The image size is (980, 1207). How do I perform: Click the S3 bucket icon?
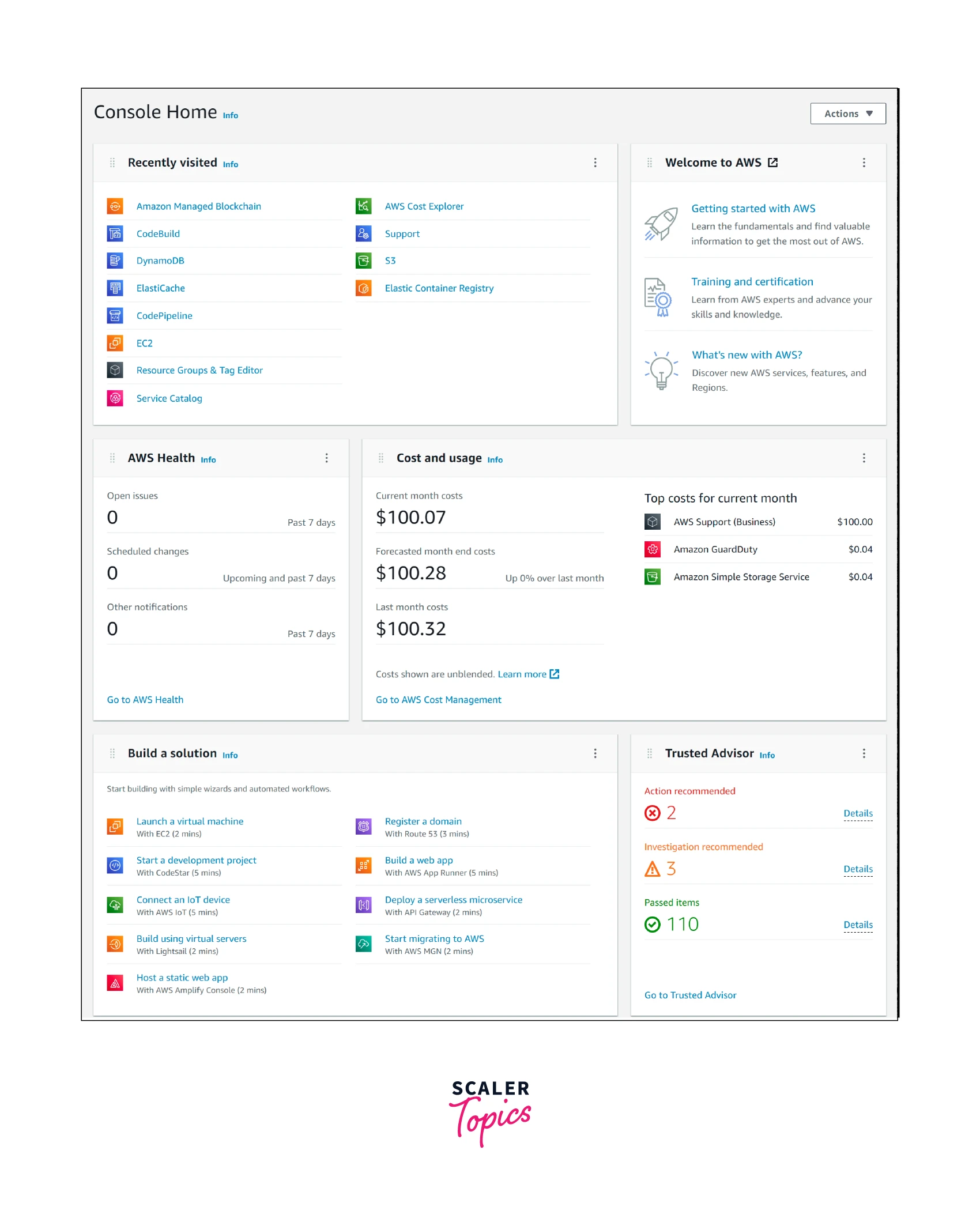tap(363, 261)
